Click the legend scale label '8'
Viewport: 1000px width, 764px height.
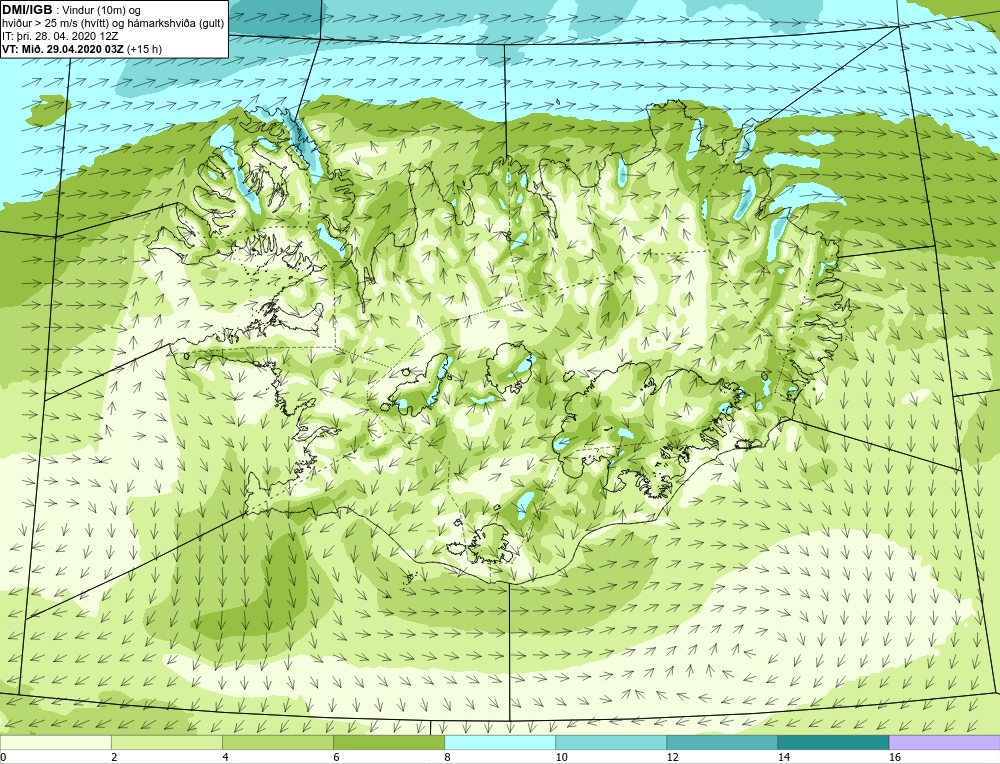click(x=447, y=757)
